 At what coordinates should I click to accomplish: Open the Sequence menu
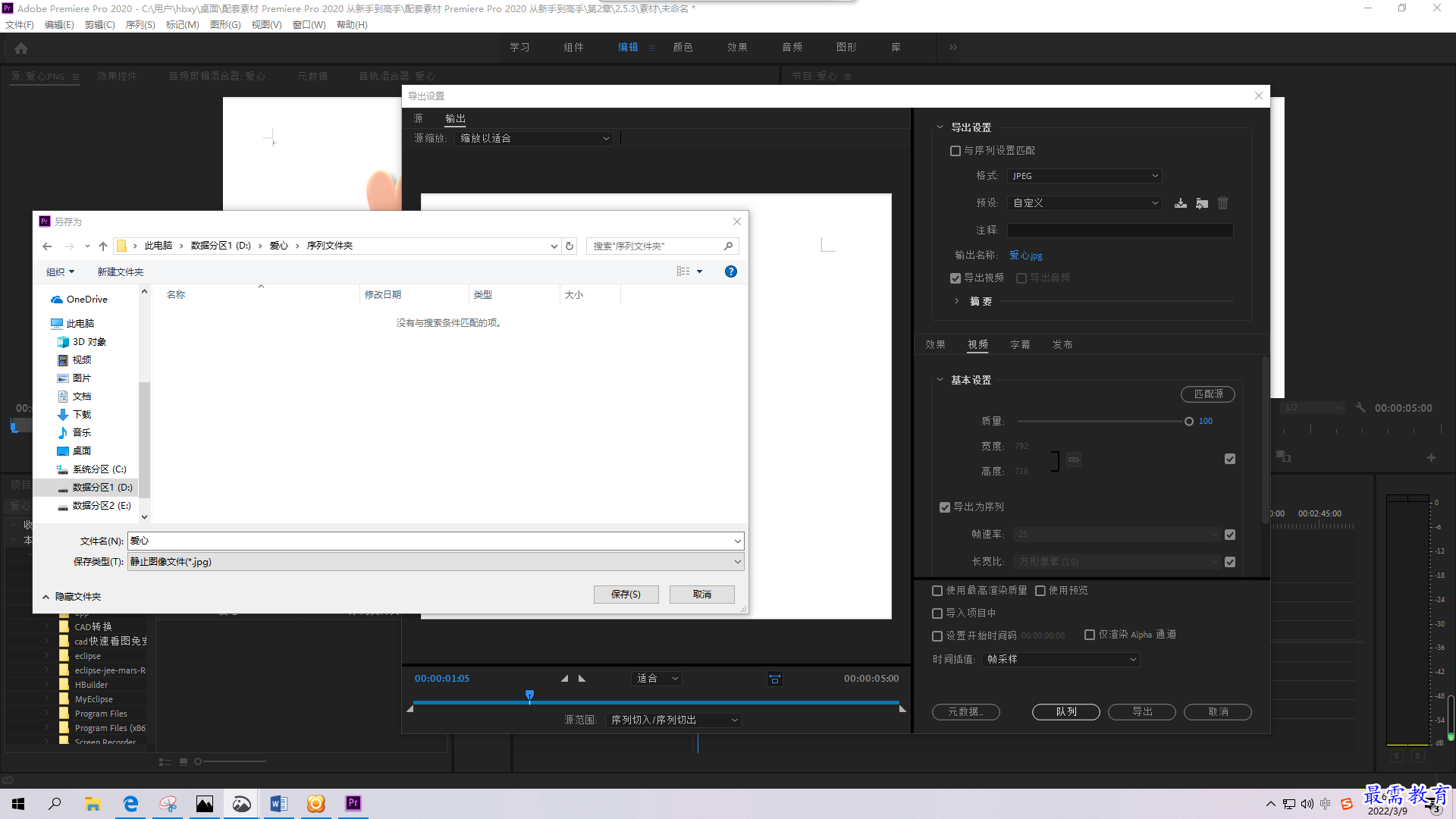click(x=140, y=25)
